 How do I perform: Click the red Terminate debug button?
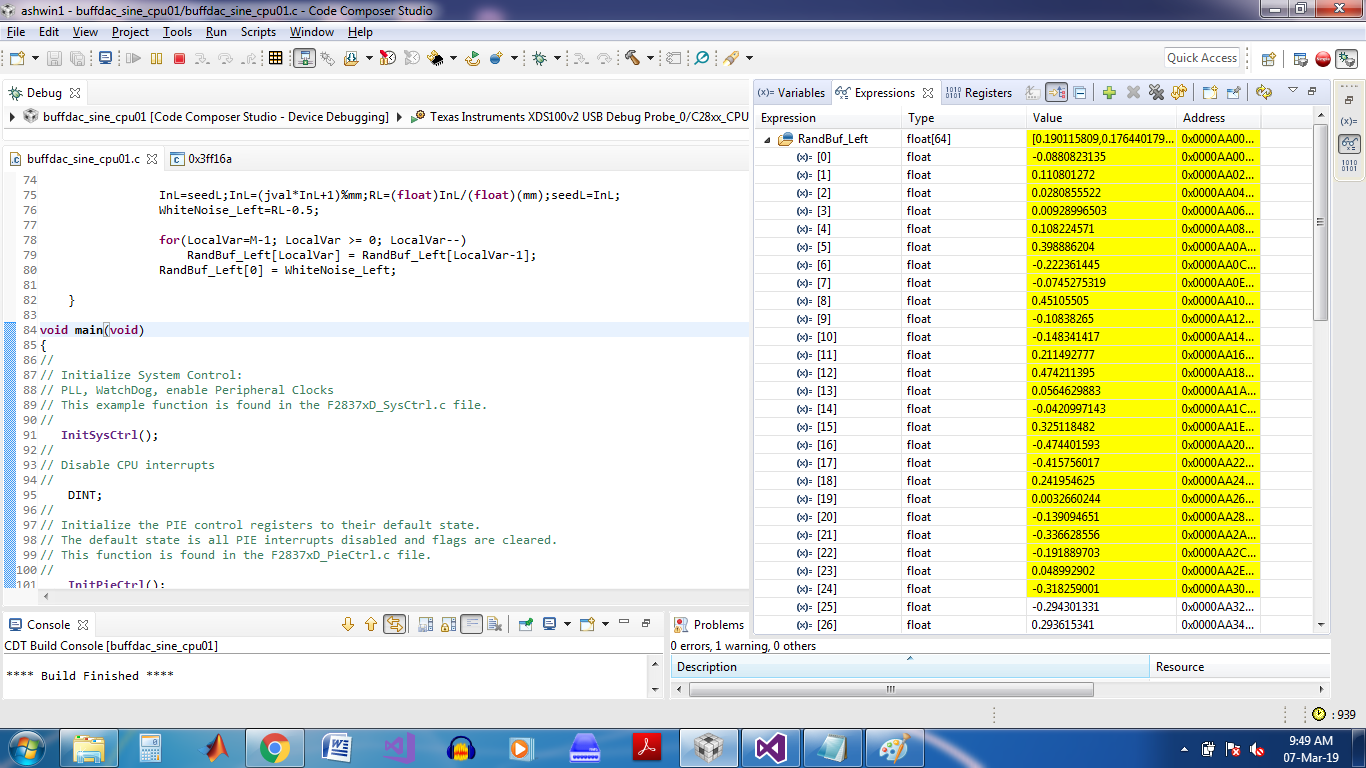click(180, 59)
